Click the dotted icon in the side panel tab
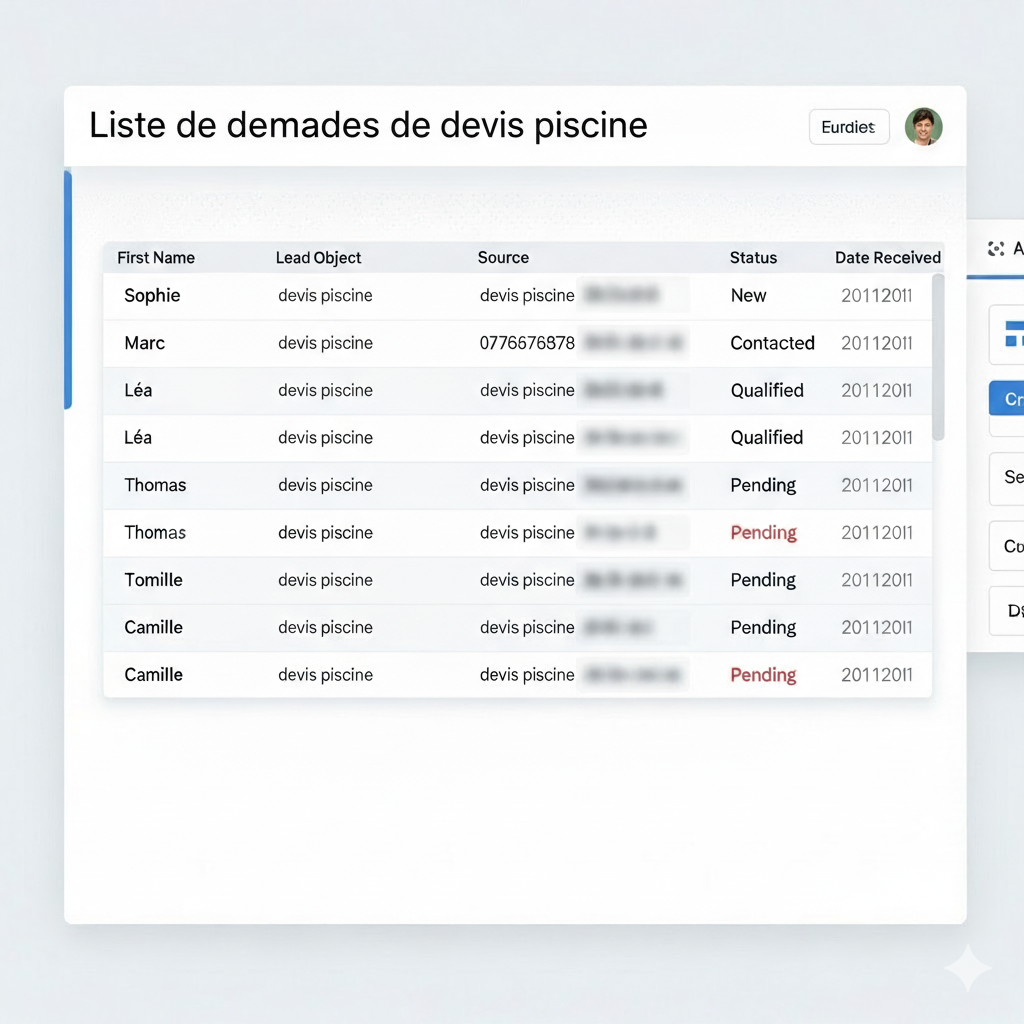Screen dimensions: 1024x1024 coord(995,249)
